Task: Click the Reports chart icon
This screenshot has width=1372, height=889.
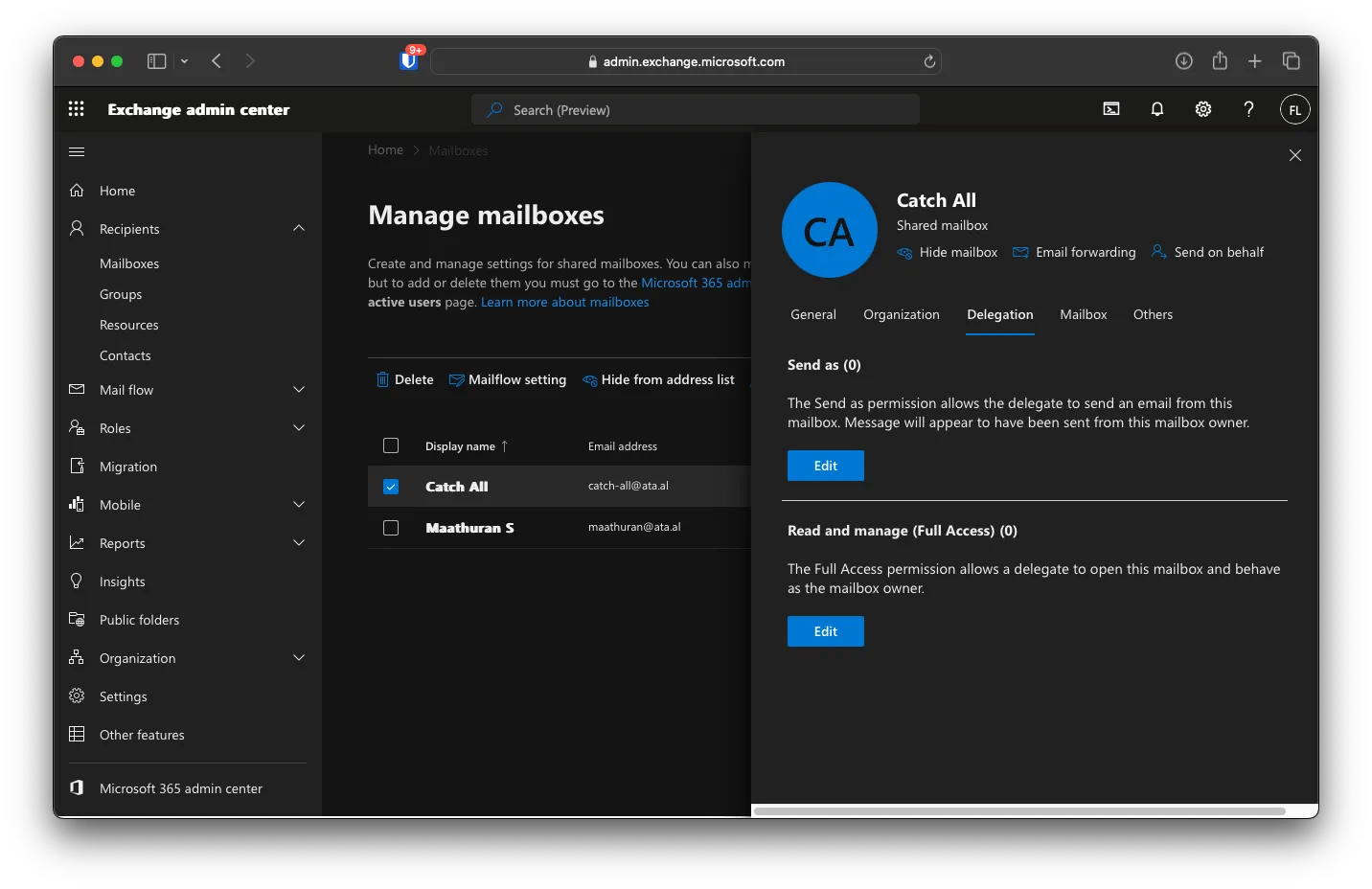Action: coord(77,542)
